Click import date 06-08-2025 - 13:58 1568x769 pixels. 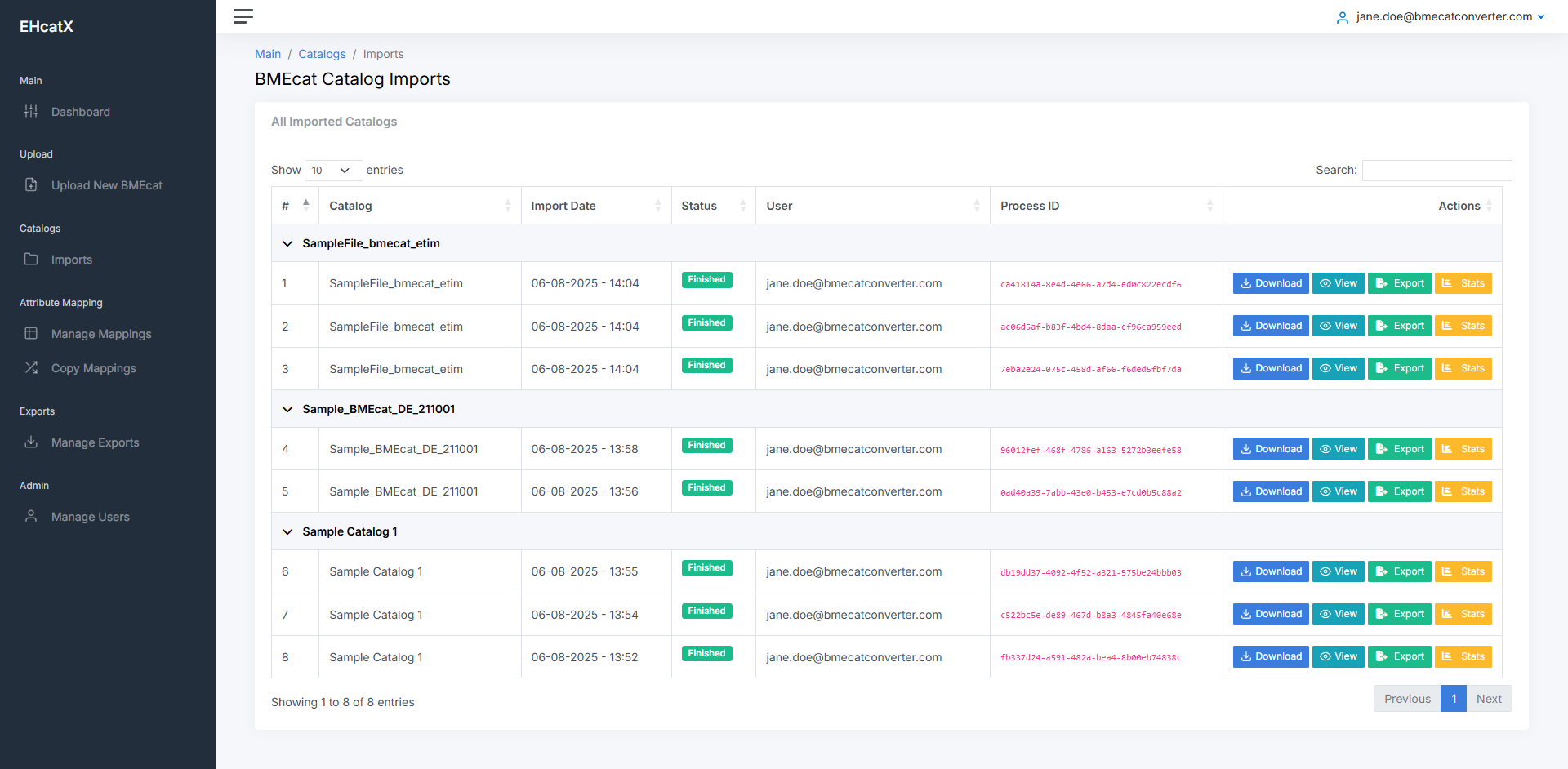click(585, 449)
